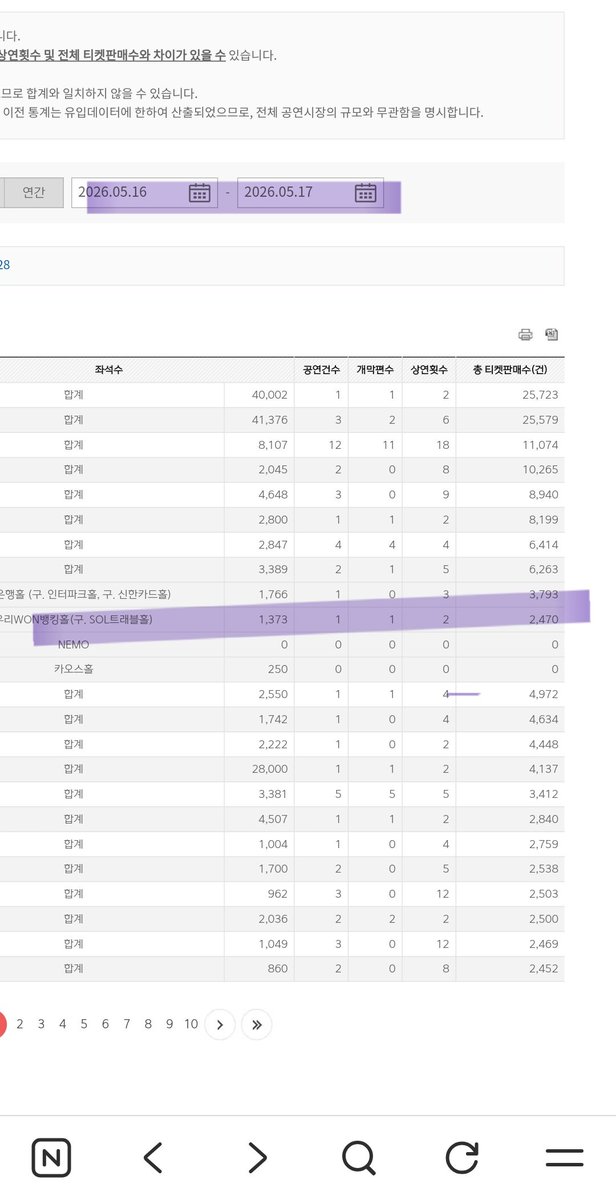The image size is (616, 1200).
Task: Tap the Naver home N icon
Action: pyautogui.click(x=51, y=1158)
